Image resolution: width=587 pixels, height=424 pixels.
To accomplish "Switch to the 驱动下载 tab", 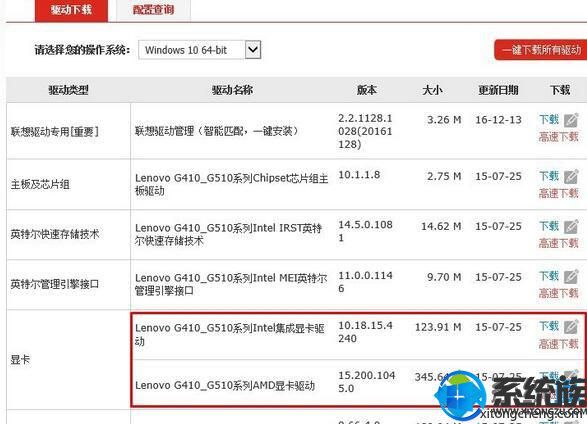I will 72,10.
